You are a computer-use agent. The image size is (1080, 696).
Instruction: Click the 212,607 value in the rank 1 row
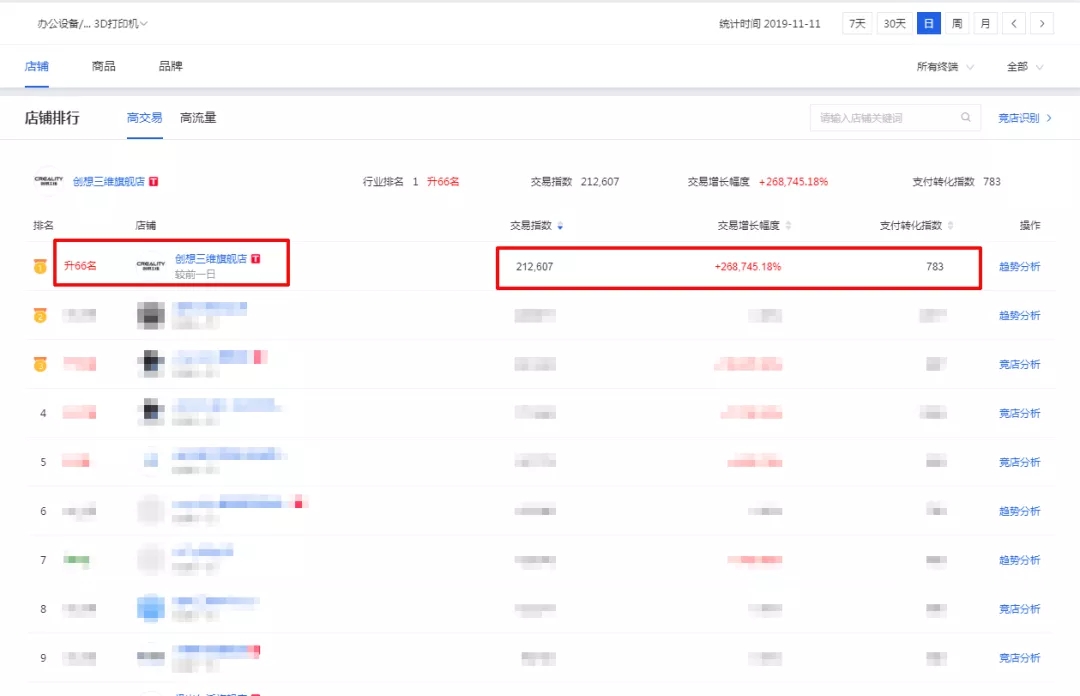pos(534,267)
